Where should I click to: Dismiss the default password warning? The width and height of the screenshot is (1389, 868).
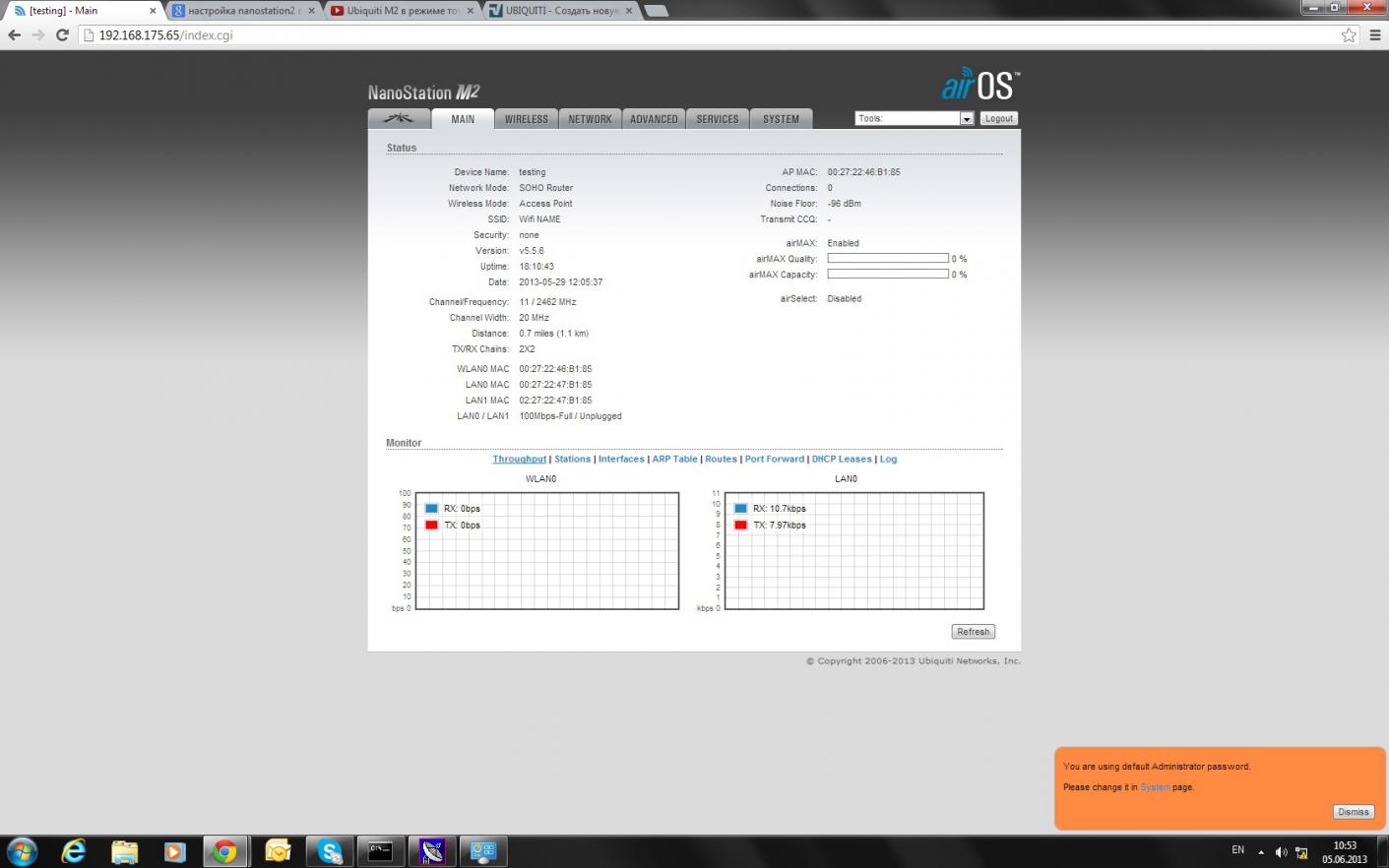pyautogui.click(x=1353, y=812)
